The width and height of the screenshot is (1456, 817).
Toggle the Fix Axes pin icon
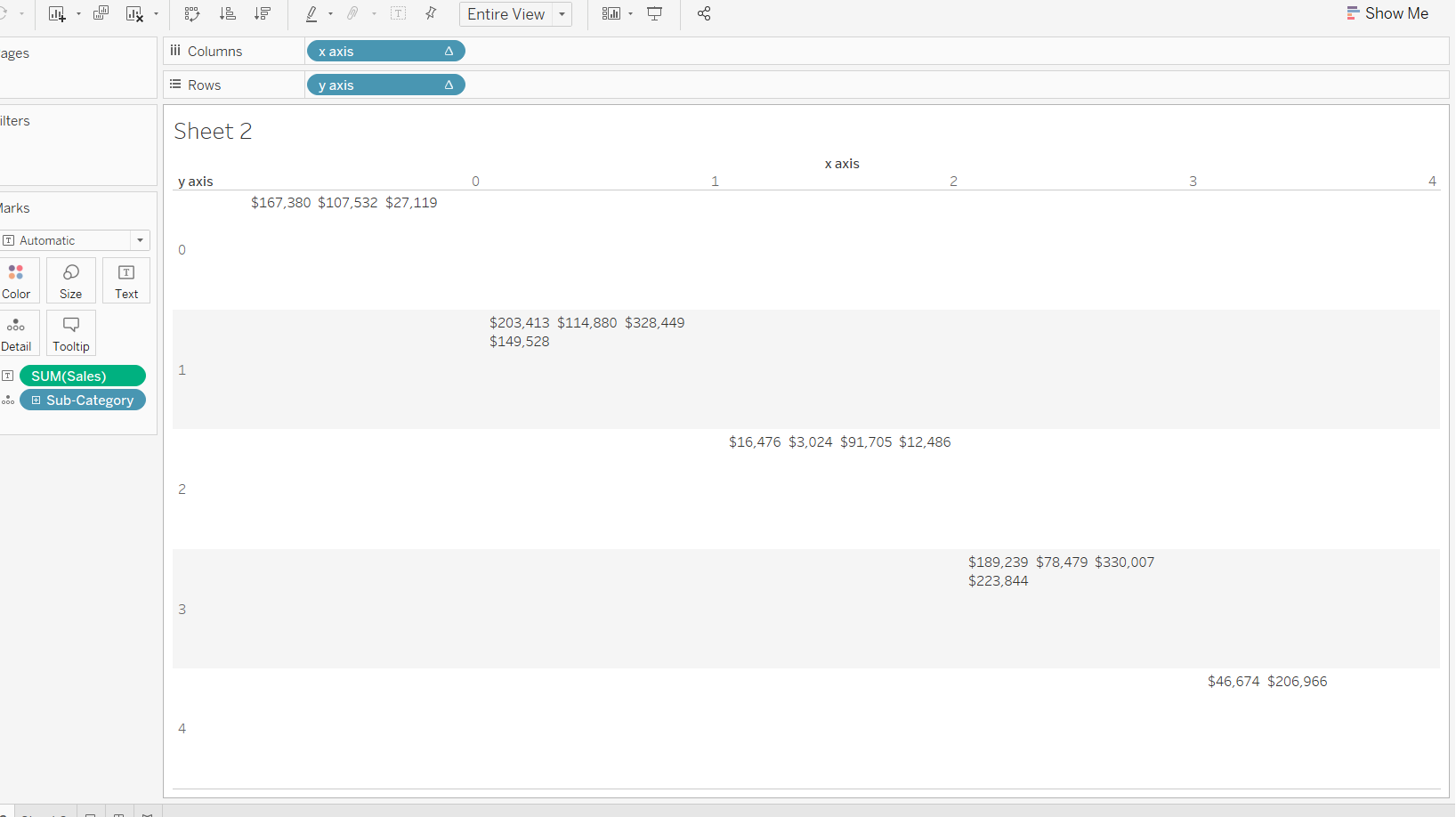[431, 13]
